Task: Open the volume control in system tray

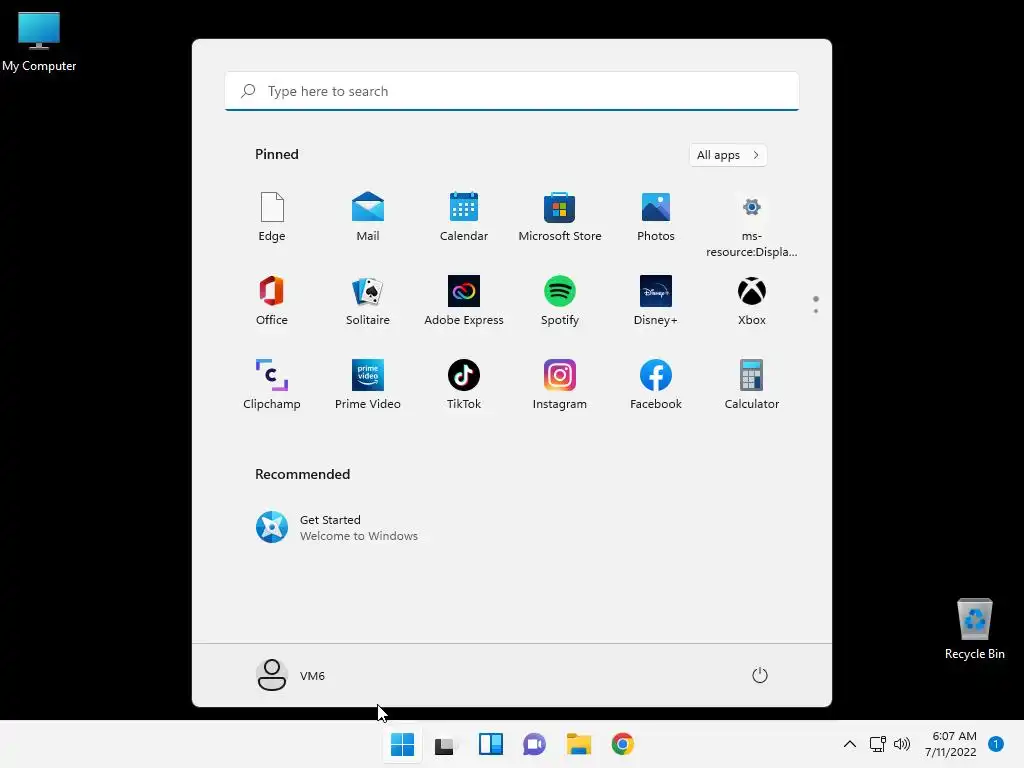Action: click(902, 744)
